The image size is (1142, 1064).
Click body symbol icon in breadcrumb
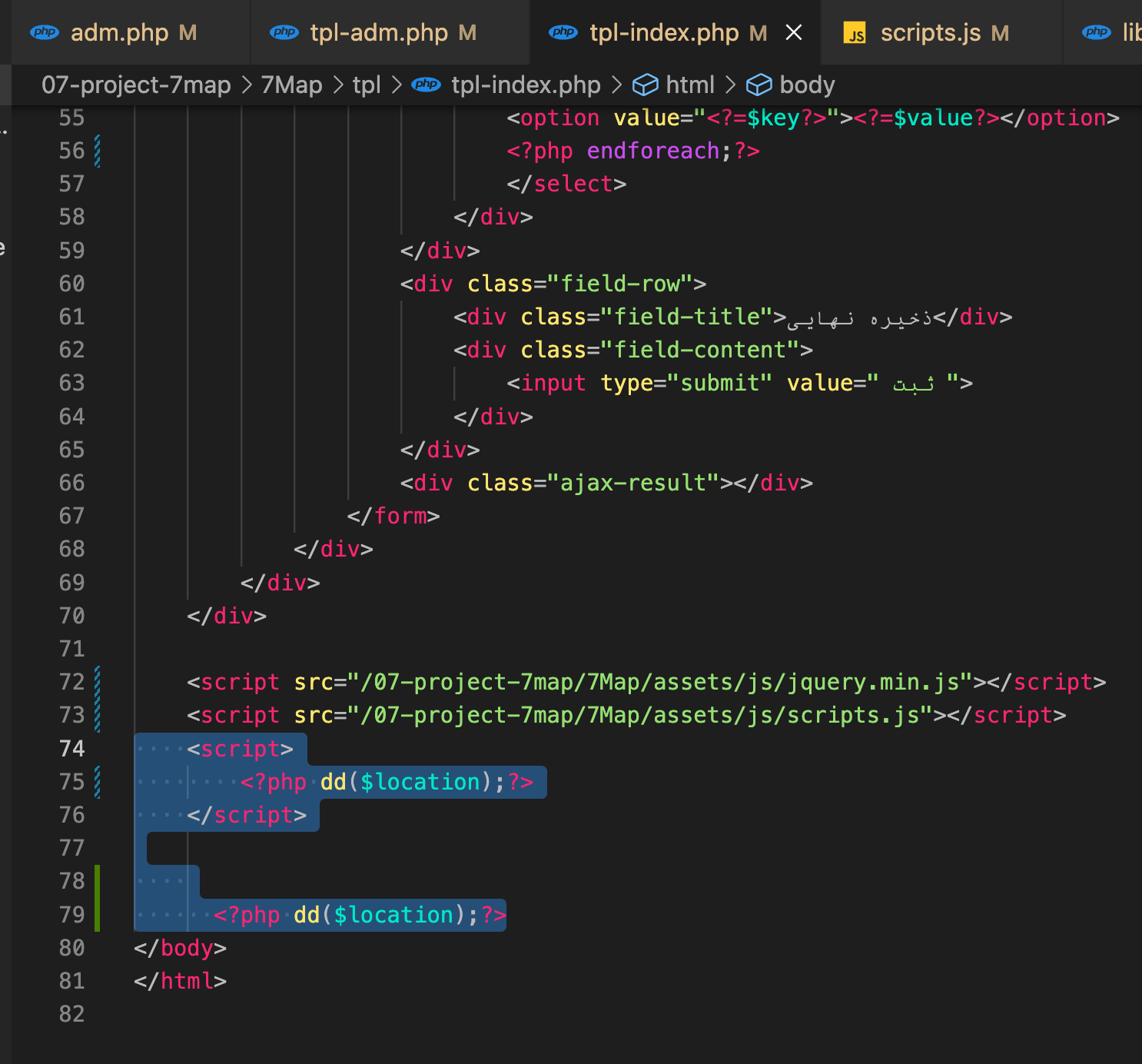tap(759, 85)
